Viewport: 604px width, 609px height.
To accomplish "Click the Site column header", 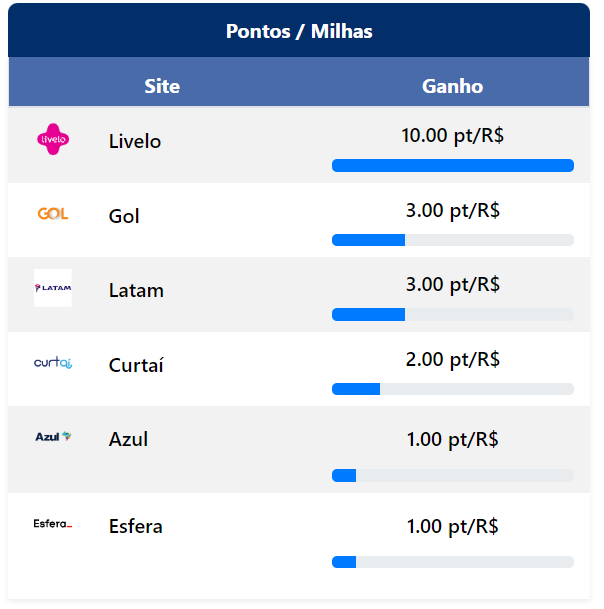I will click(x=162, y=86).
